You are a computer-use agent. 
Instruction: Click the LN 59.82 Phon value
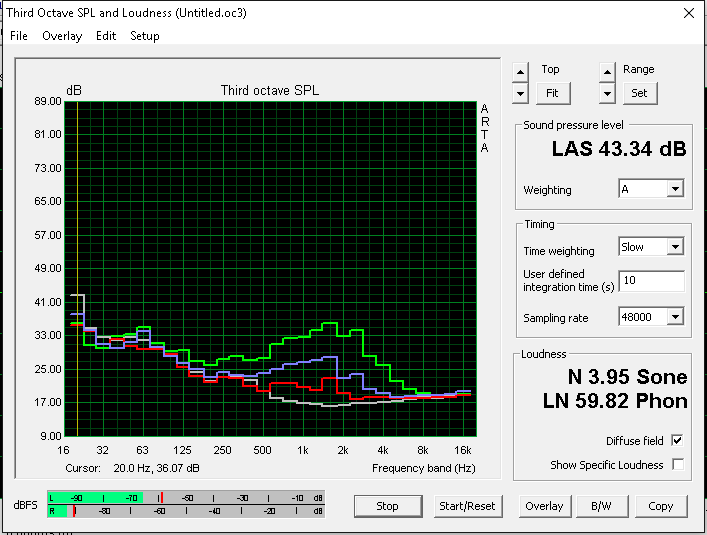[x=615, y=401]
